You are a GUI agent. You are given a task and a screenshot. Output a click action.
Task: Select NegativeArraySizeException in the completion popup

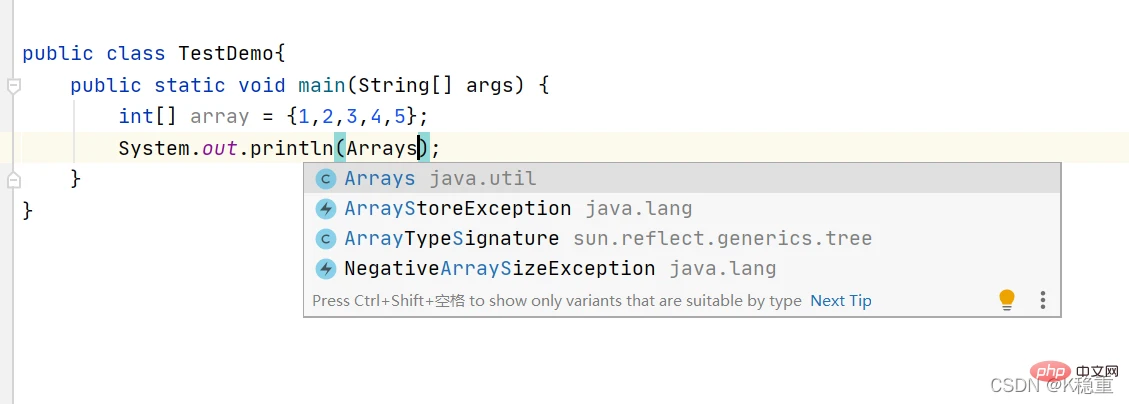(682, 269)
